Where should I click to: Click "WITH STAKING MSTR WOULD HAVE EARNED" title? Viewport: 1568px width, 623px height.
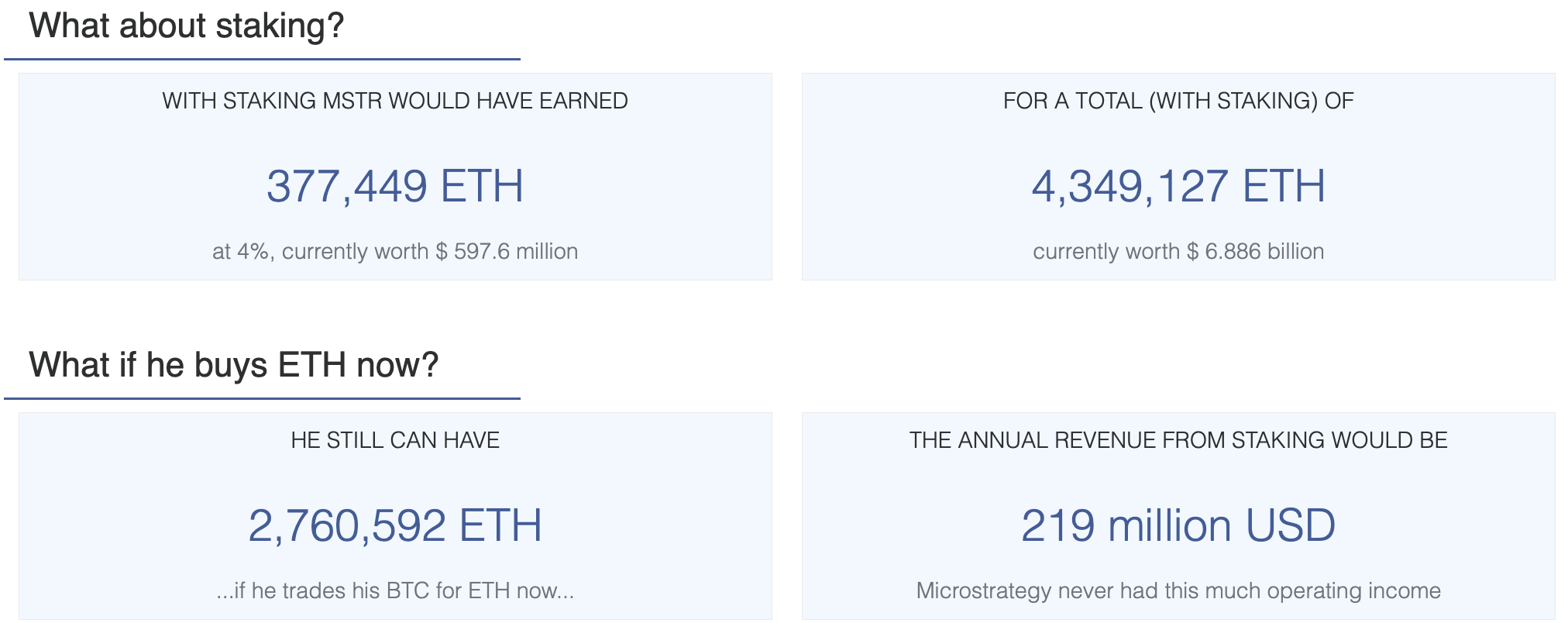[395, 101]
